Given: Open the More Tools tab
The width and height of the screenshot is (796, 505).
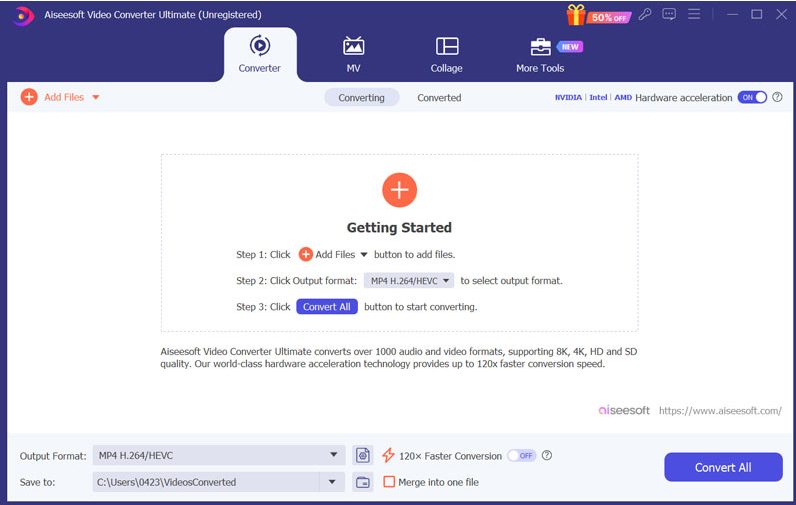Looking at the screenshot, I should tap(540, 55).
